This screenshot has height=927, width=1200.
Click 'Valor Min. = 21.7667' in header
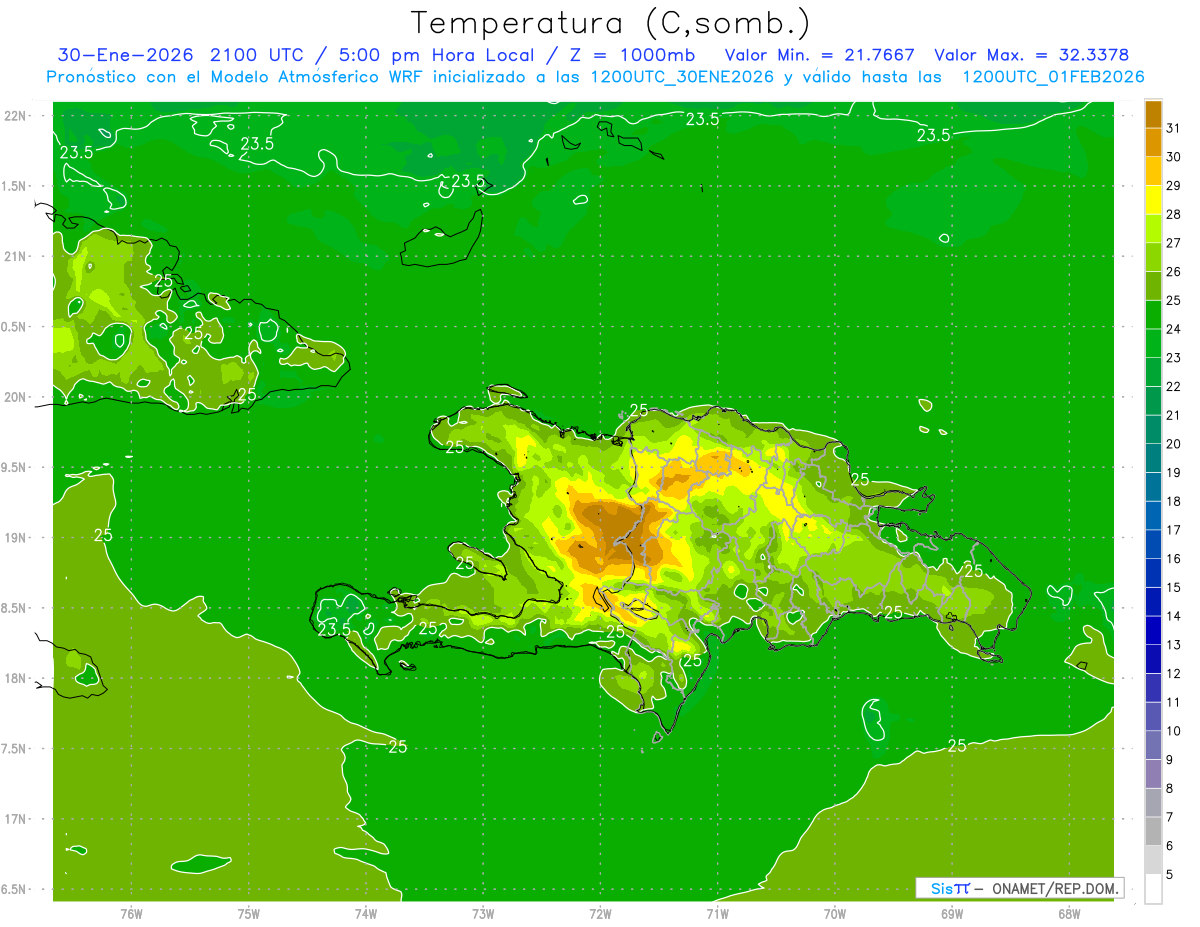[819, 54]
